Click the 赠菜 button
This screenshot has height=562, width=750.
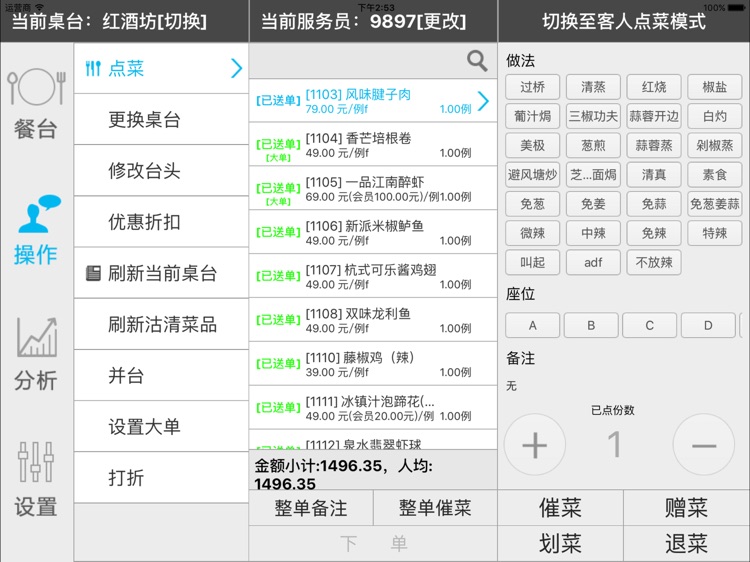click(686, 508)
